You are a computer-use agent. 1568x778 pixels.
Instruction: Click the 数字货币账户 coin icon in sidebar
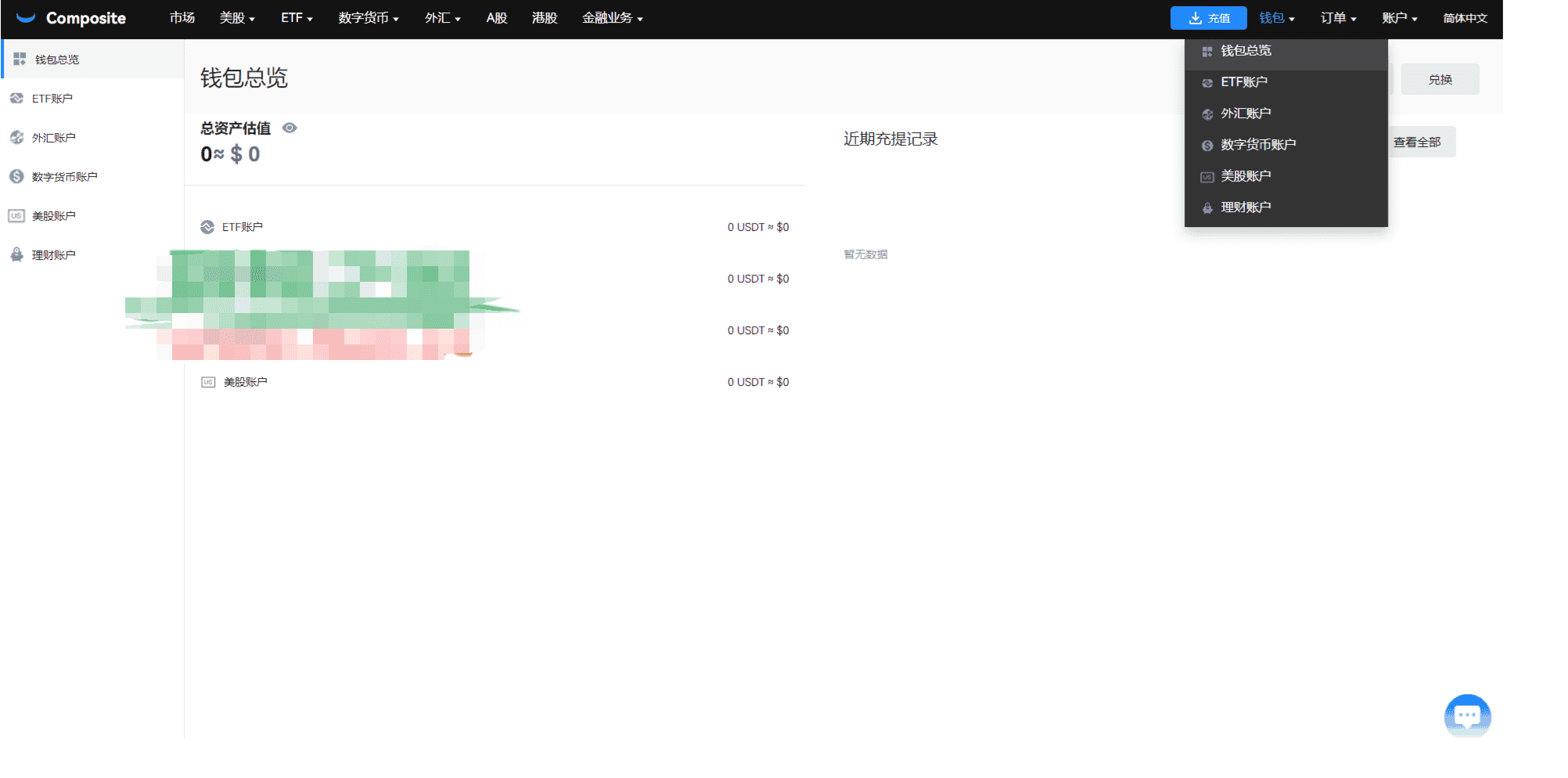[16, 177]
